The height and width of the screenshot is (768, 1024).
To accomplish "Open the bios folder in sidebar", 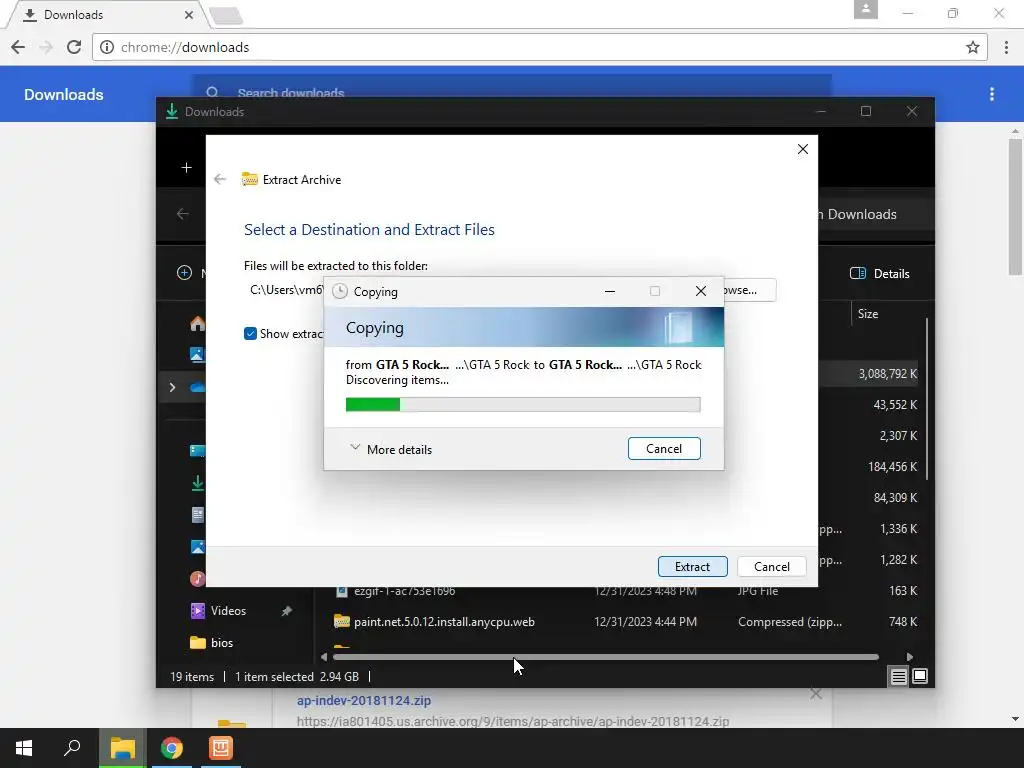I will (212, 643).
